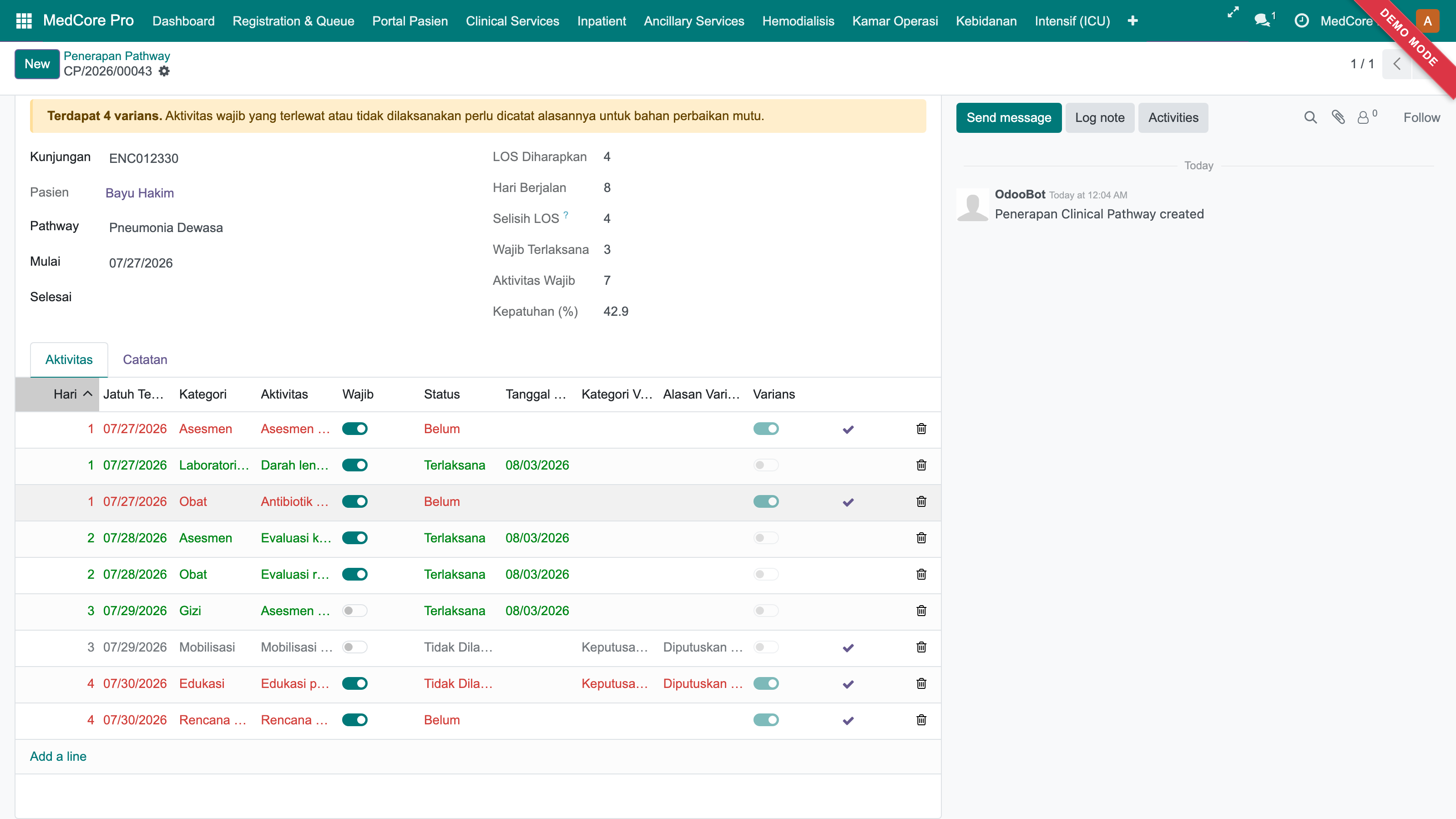Click the New record button
Viewport: 1456px width, 819px height.
tap(37, 64)
